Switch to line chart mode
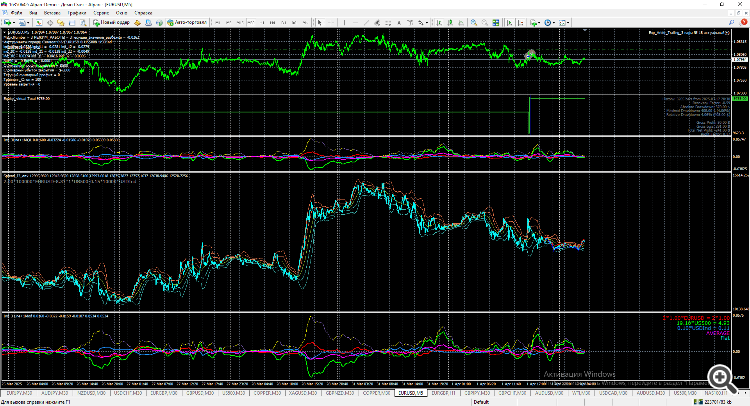Screen dimensions: 750x406 point(461,22)
